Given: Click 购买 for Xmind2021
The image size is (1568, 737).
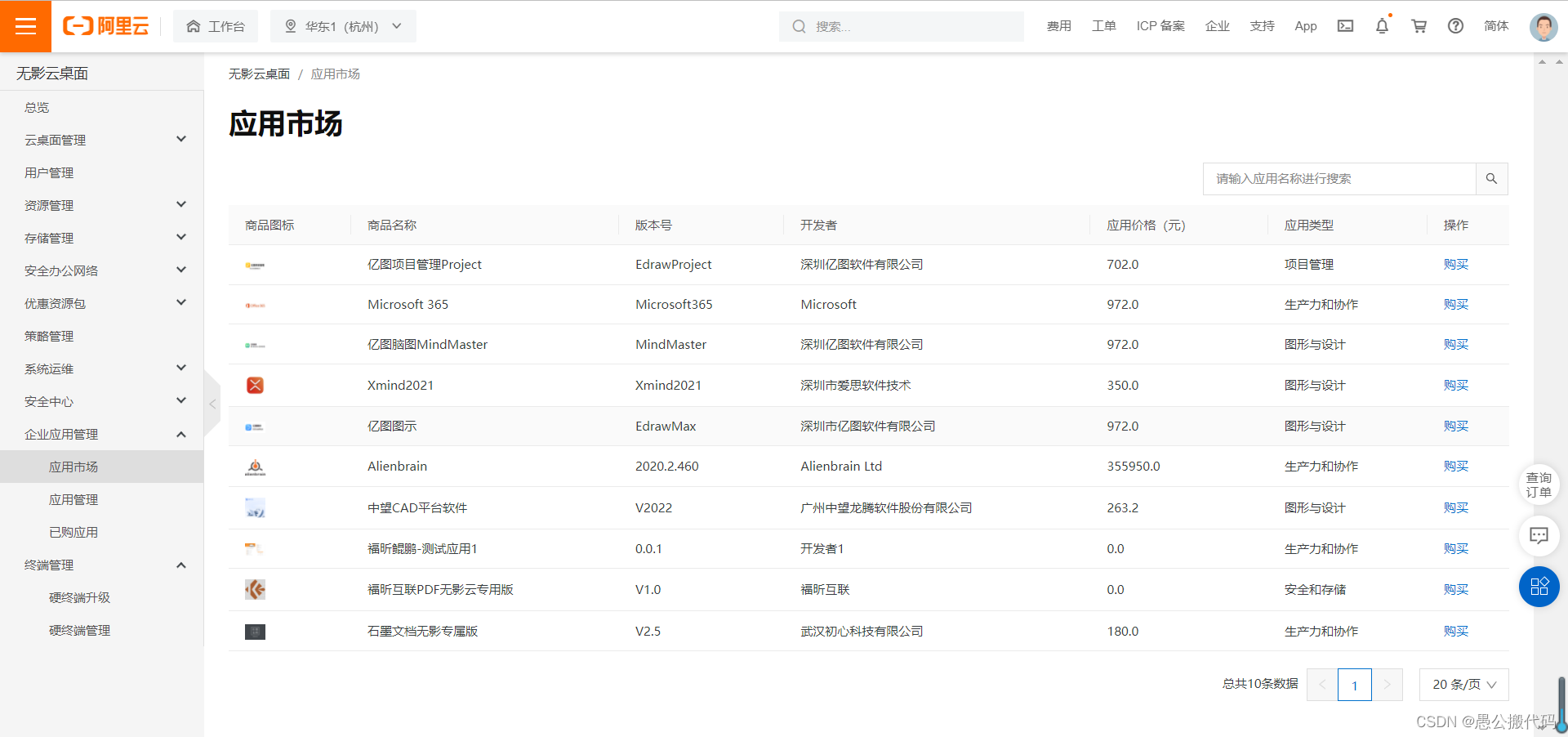Looking at the screenshot, I should pos(1455,386).
